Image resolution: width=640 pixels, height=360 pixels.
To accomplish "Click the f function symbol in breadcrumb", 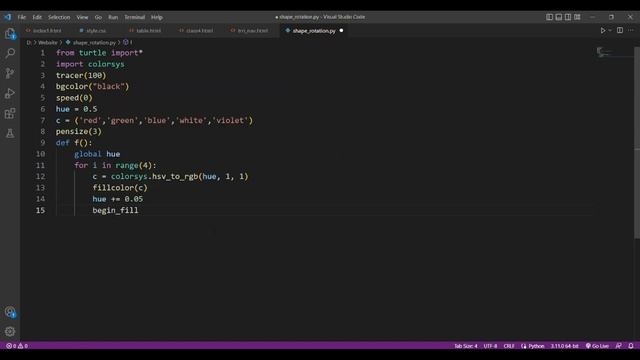I will 128,42.
